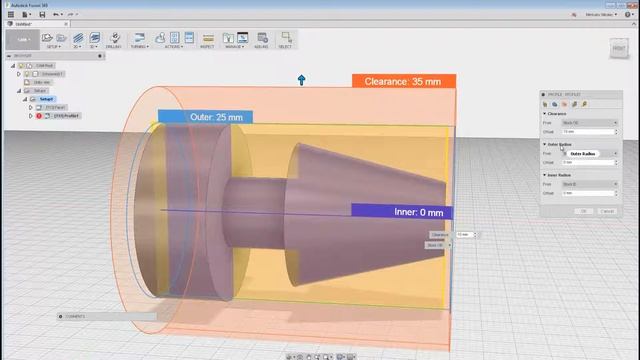Open the workspace switcher dropdown
Image resolution: width=640 pixels, height=360 pixels.
point(23,40)
